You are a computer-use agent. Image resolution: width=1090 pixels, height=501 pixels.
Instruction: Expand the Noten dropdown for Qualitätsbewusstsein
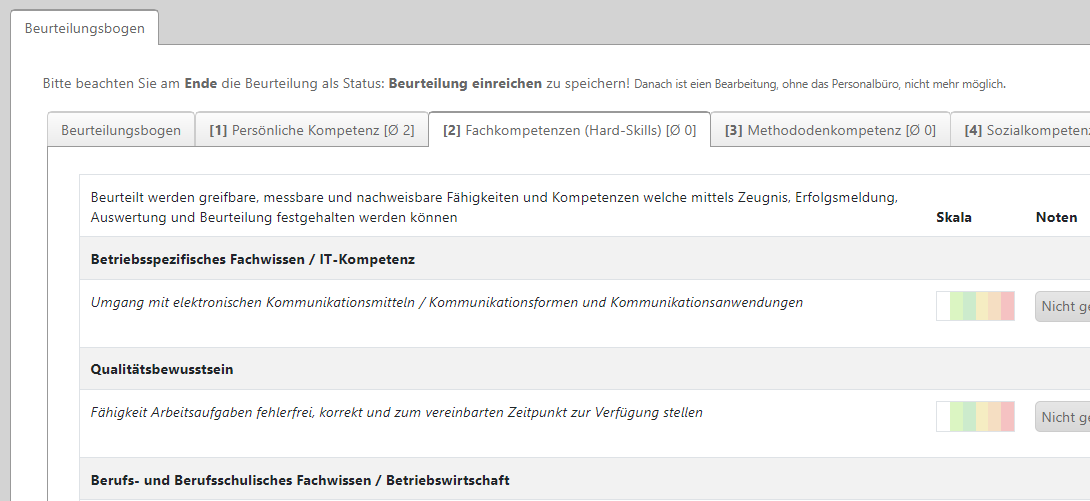[1062, 417]
